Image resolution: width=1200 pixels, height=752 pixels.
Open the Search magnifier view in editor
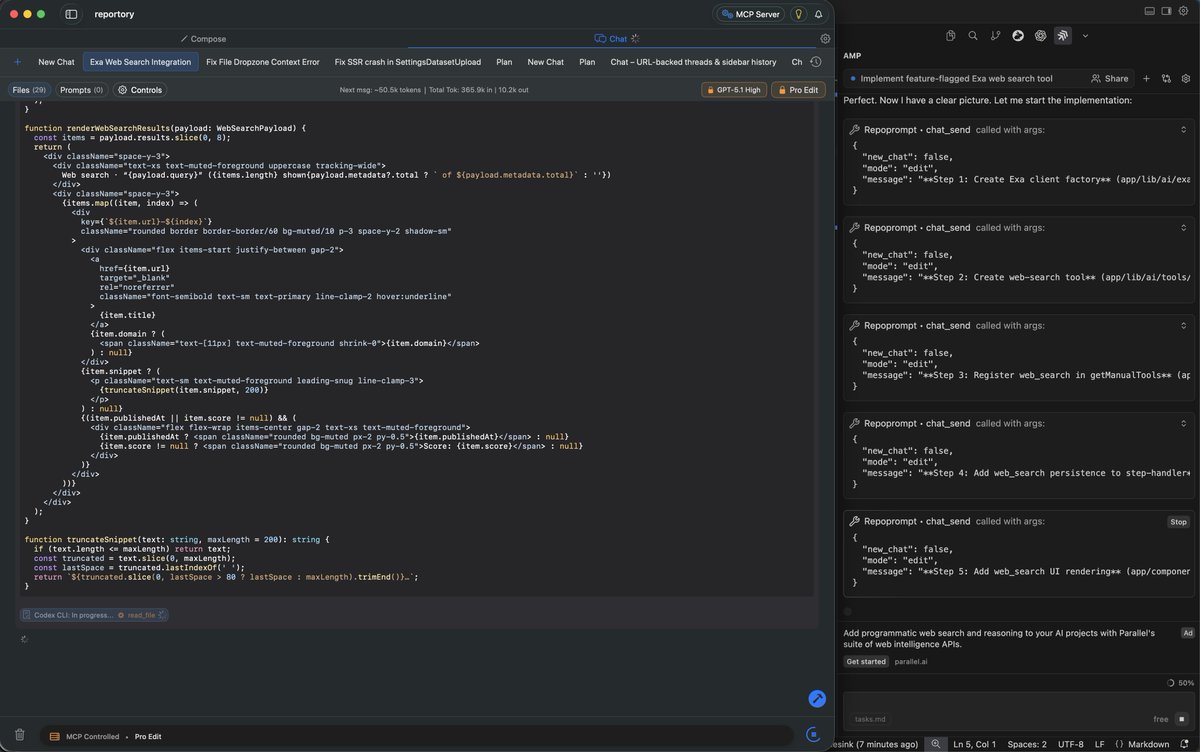[972, 36]
